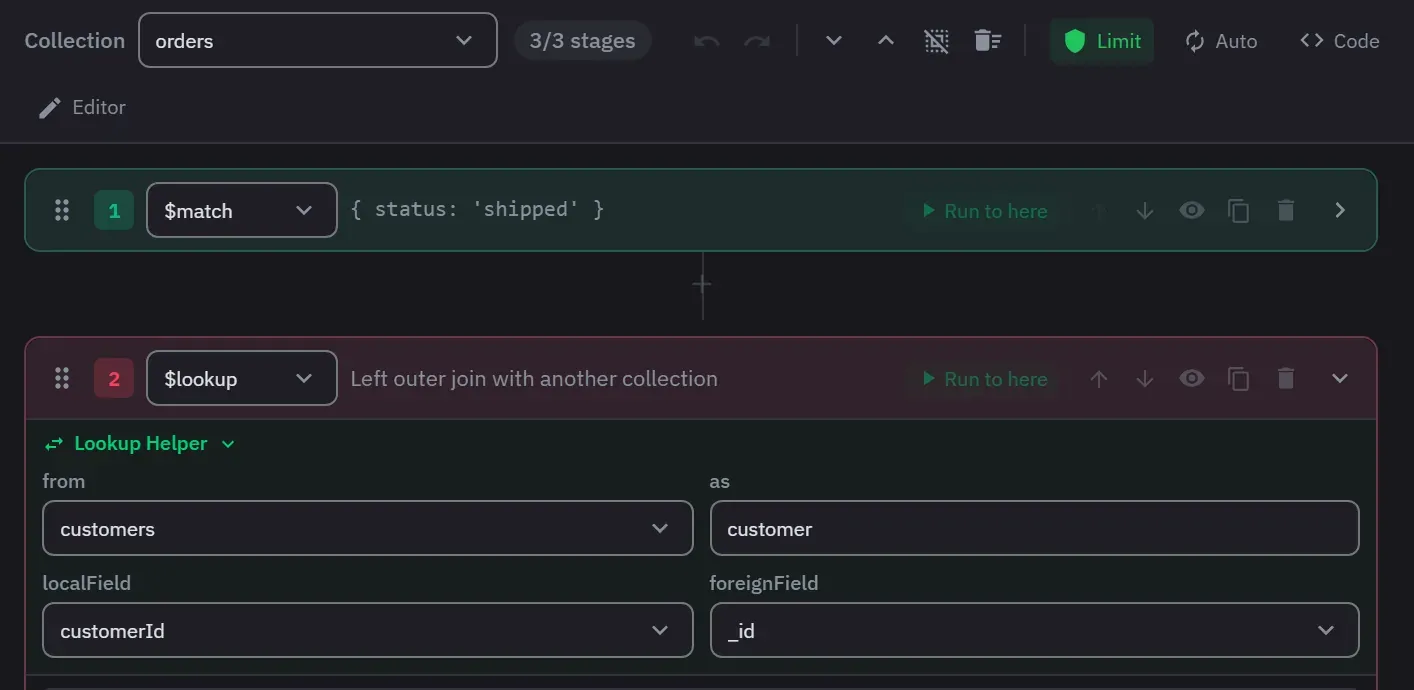Run to here on the $match stage

pos(984,211)
